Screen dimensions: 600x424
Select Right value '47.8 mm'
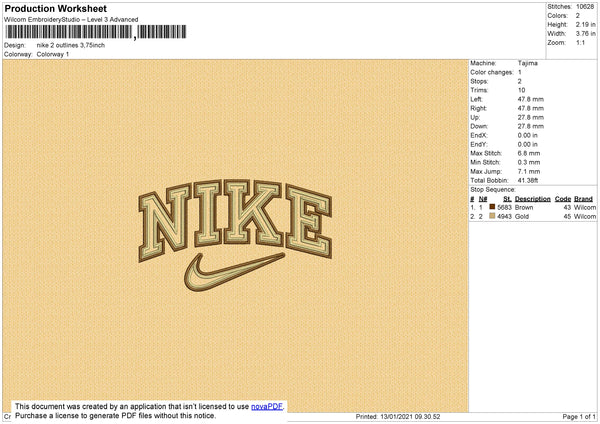point(531,108)
